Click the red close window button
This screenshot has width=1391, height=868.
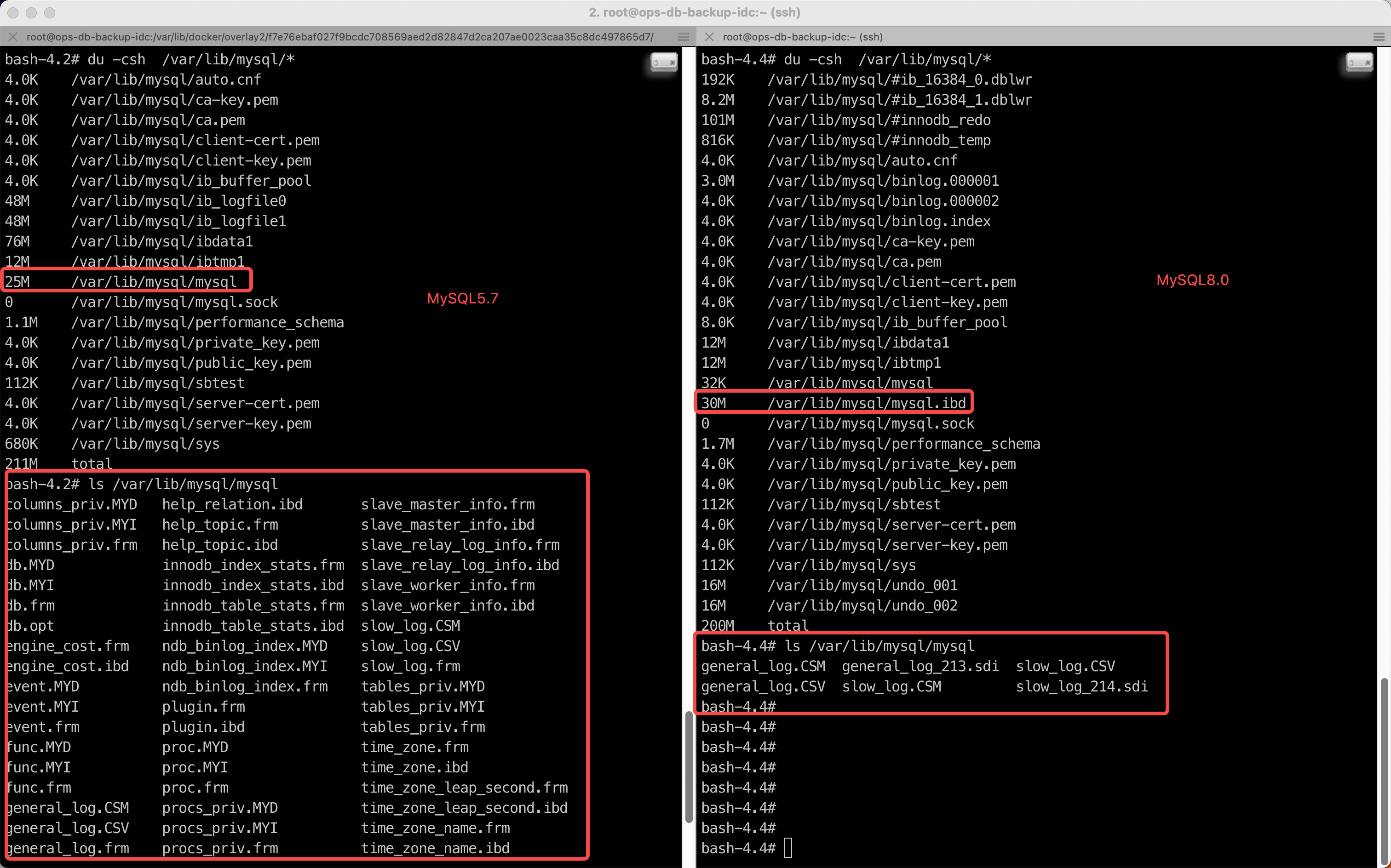point(13,12)
